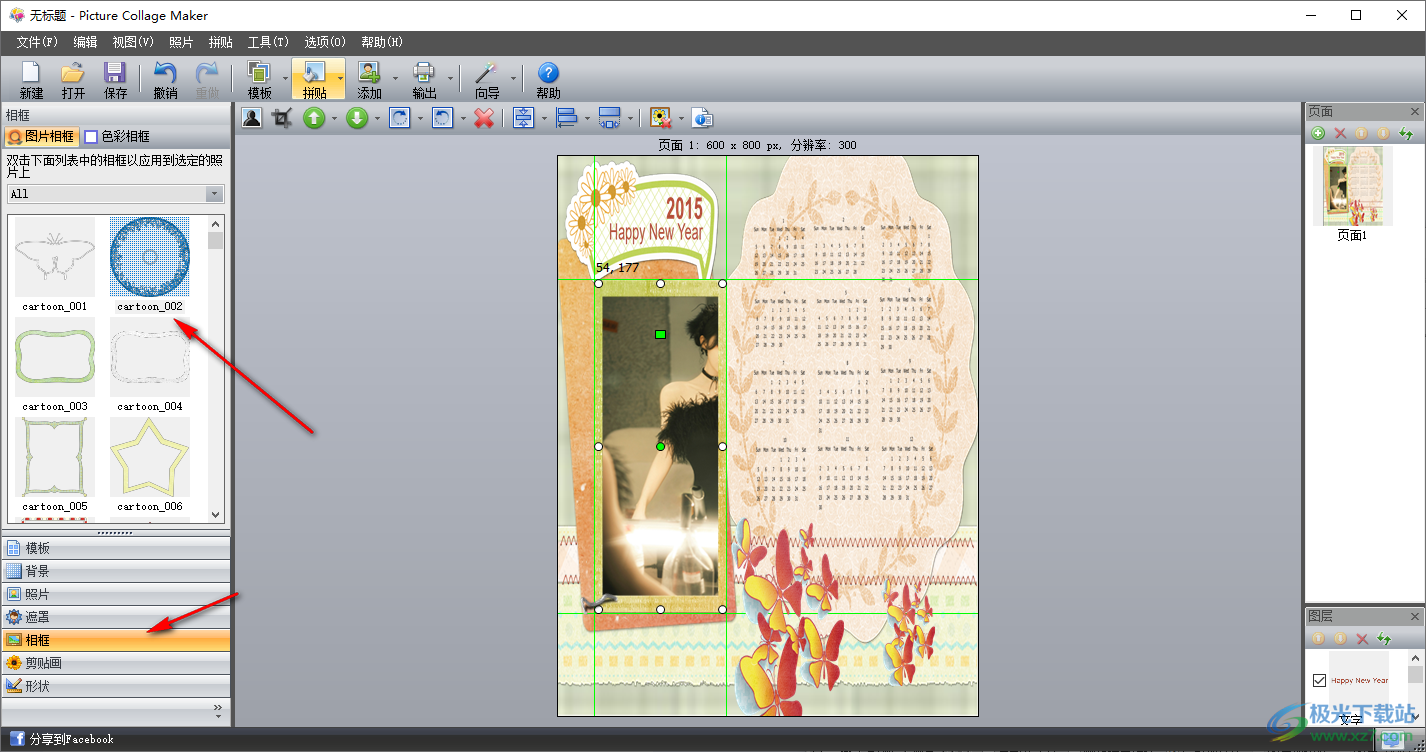This screenshot has width=1426, height=752.
Task: Add a new page in Pages panel
Action: pyautogui.click(x=1318, y=133)
